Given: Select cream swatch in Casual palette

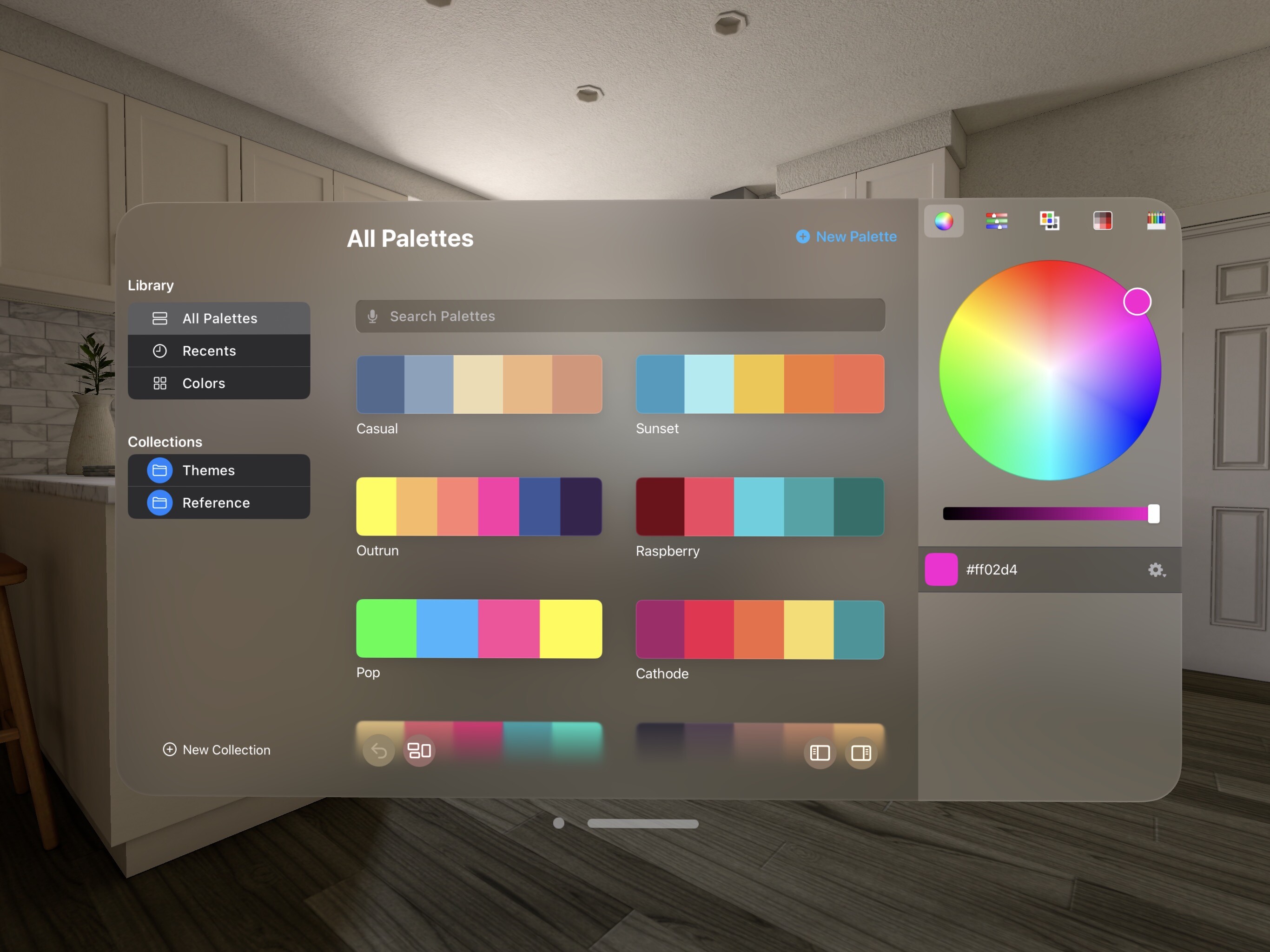Looking at the screenshot, I should 478,384.
